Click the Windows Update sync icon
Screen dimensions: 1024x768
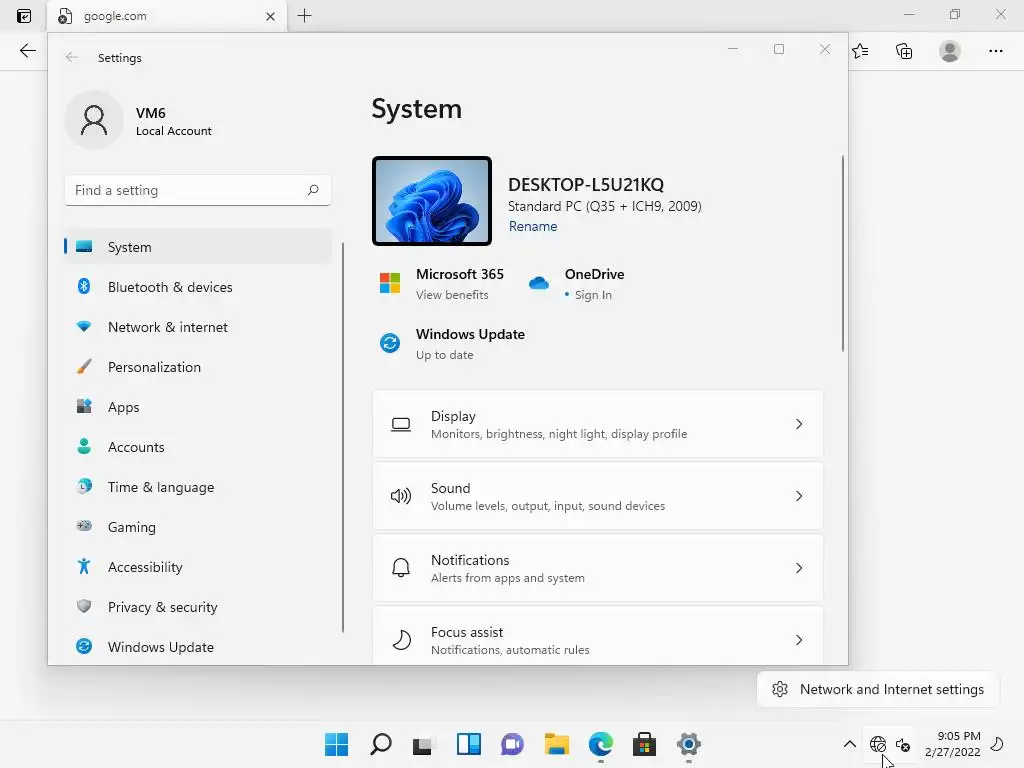(390, 343)
